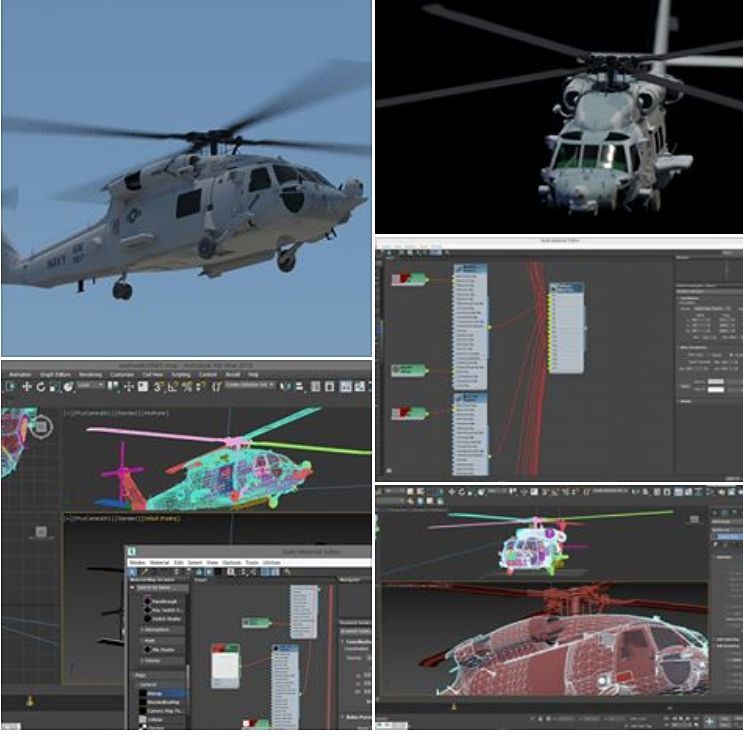Select the small green node in lower-left Slate view
743x743 pixels.
[x=256, y=623]
